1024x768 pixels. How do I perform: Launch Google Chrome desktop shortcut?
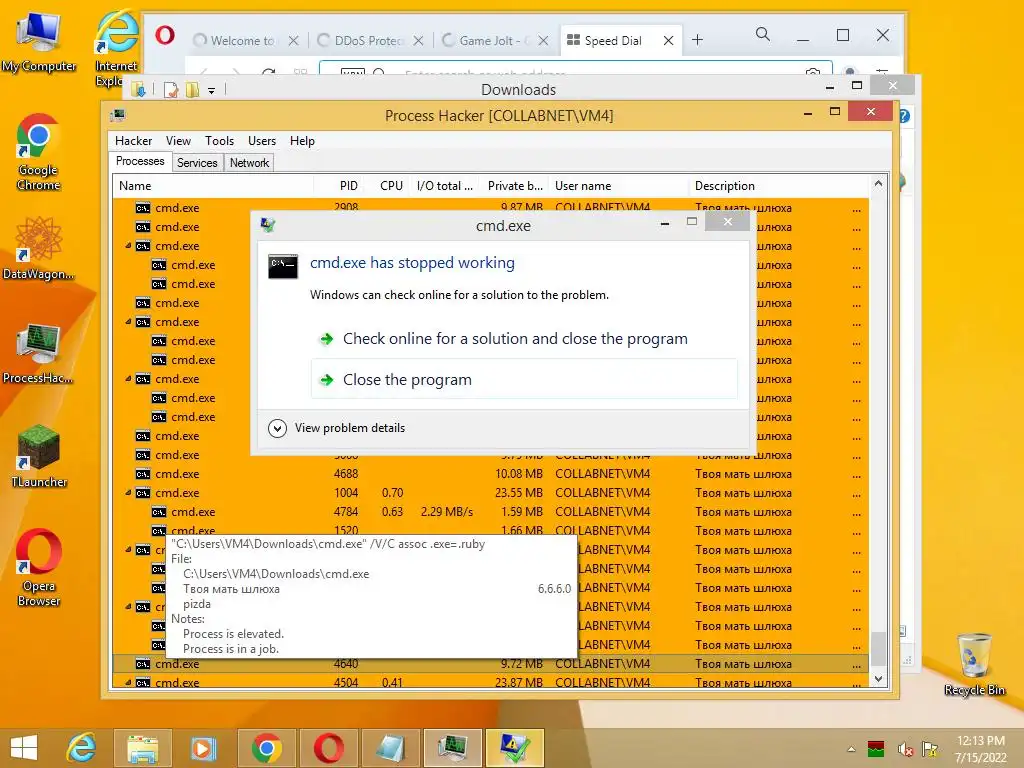click(x=39, y=152)
